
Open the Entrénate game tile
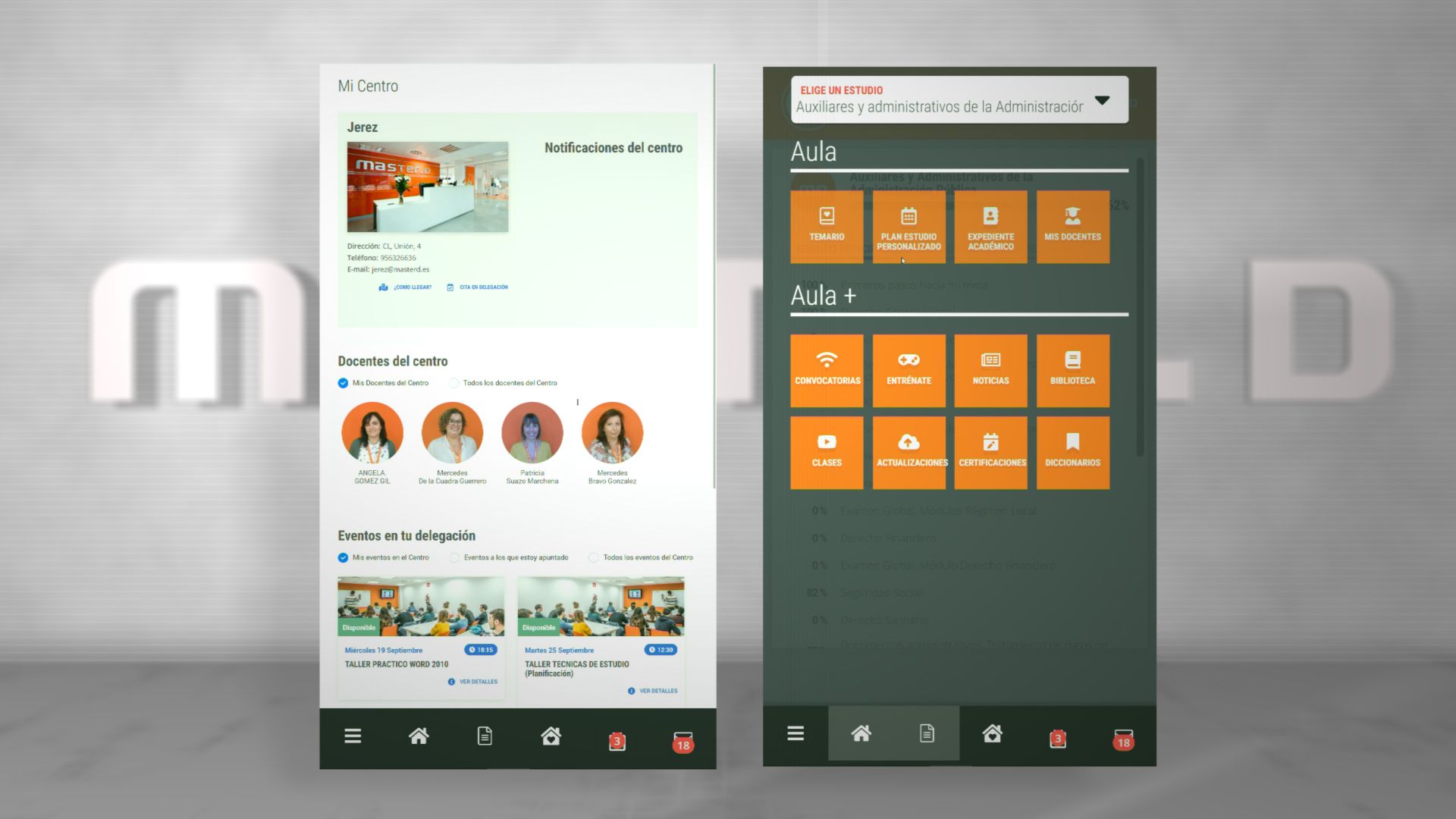(908, 370)
